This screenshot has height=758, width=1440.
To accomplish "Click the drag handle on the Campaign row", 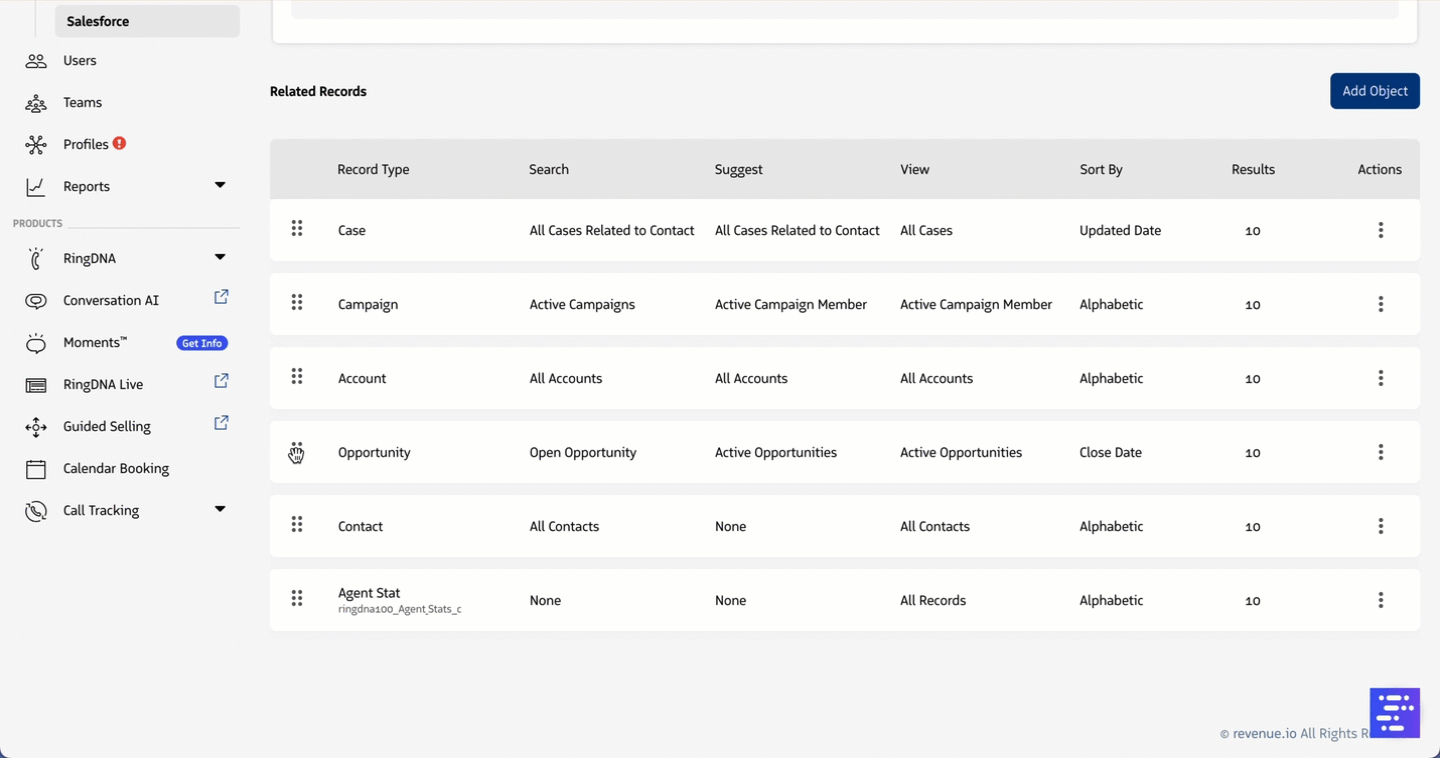I will (x=297, y=303).
